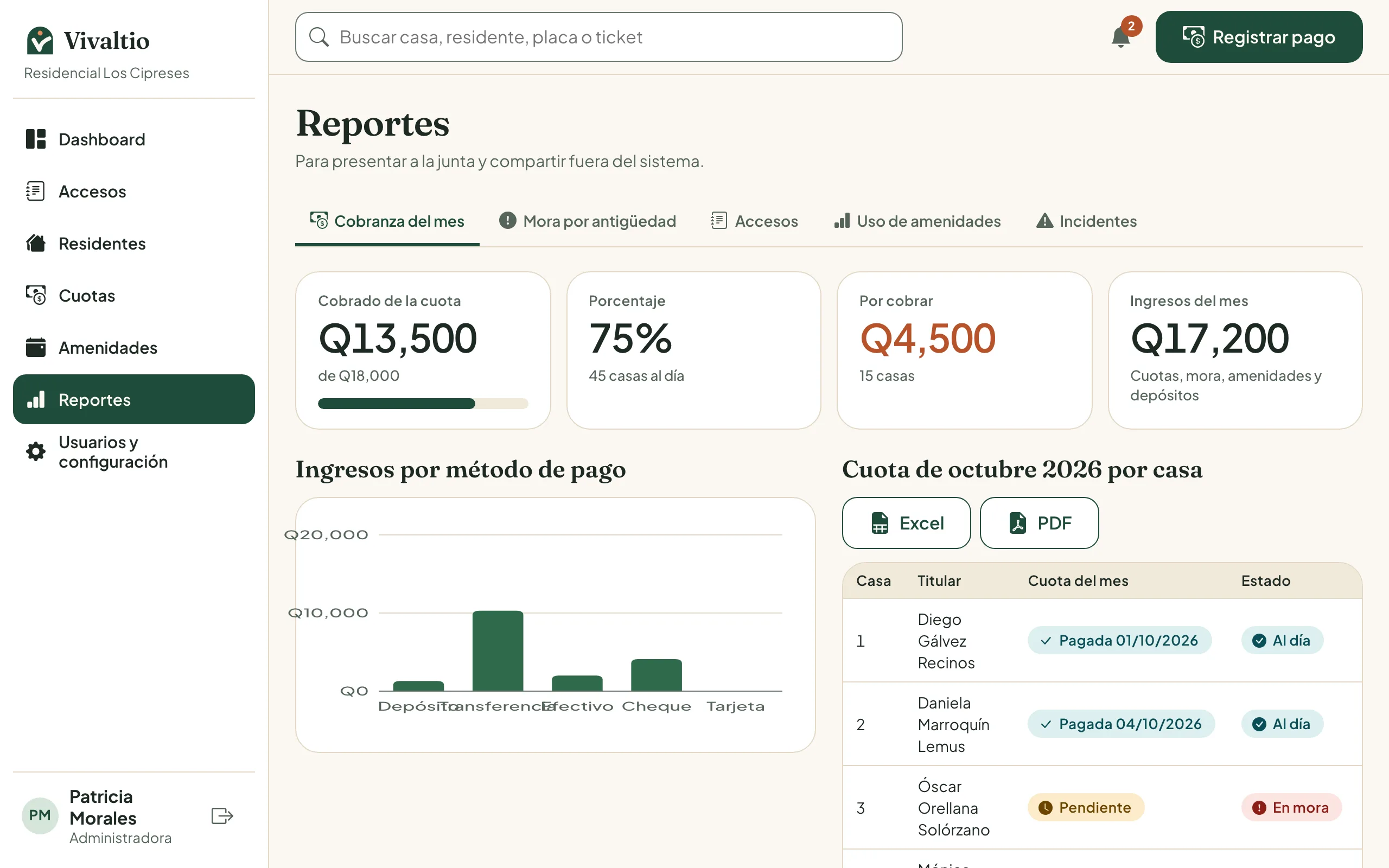Click the Estado column header

(1266, 580)
